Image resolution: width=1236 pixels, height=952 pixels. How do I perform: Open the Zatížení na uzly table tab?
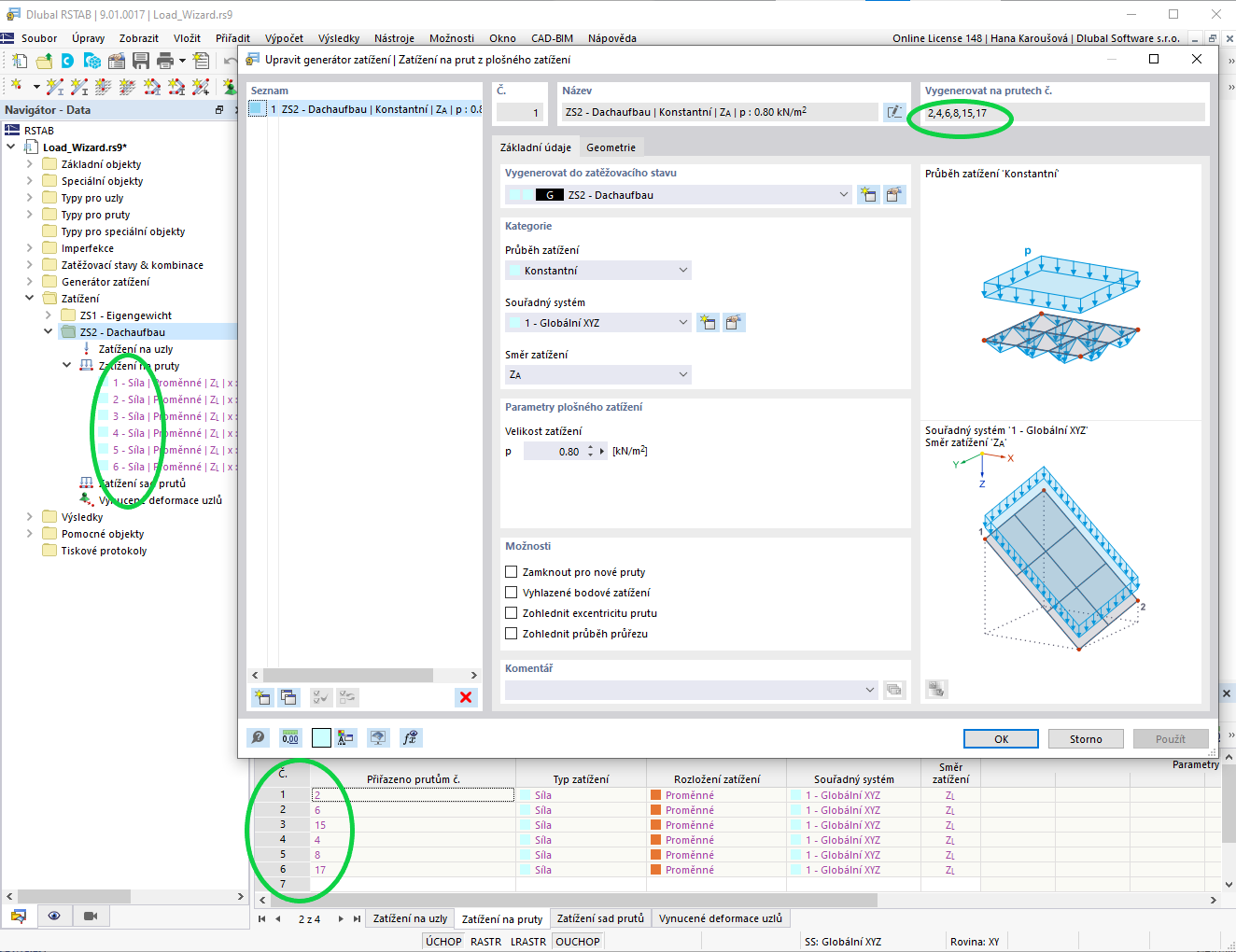tap(410, 918)
